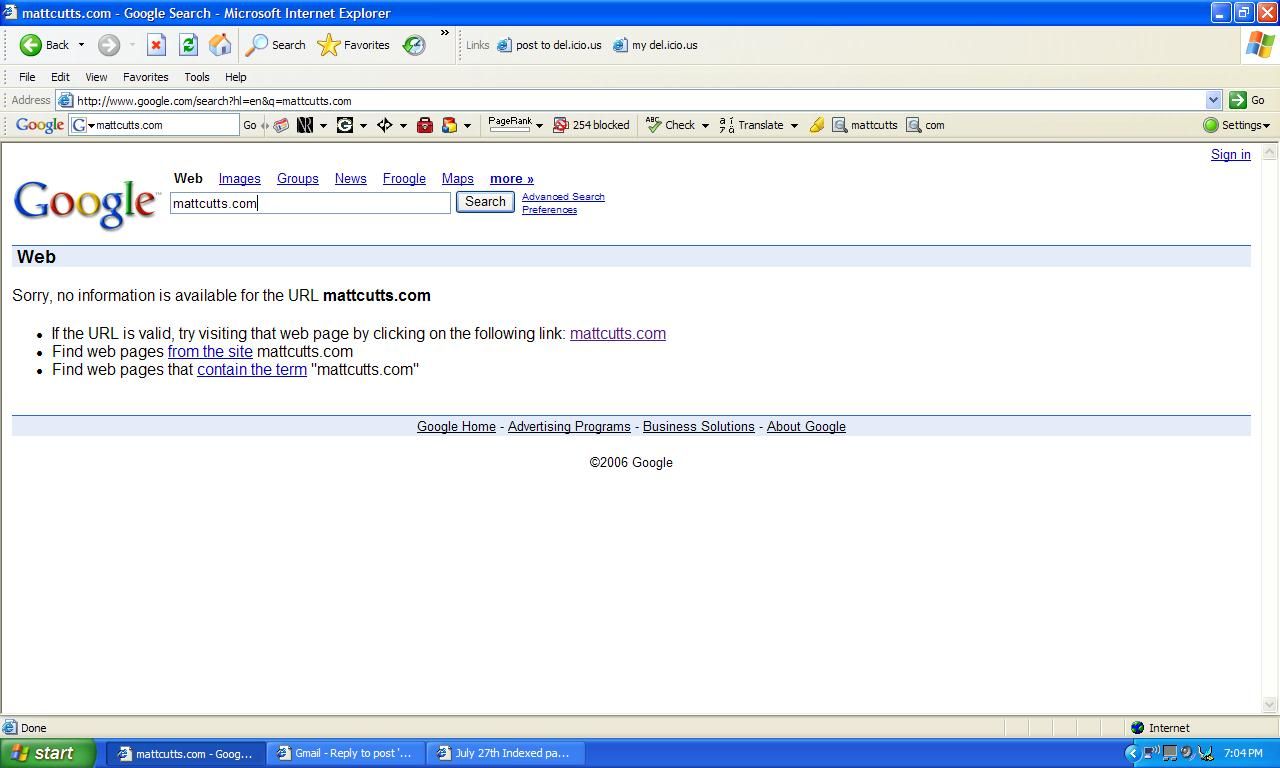Image resolution: width=1280 pixels, height=768 pixels.
Task: Click the red toolbox icon
Action: click(425, 125)
